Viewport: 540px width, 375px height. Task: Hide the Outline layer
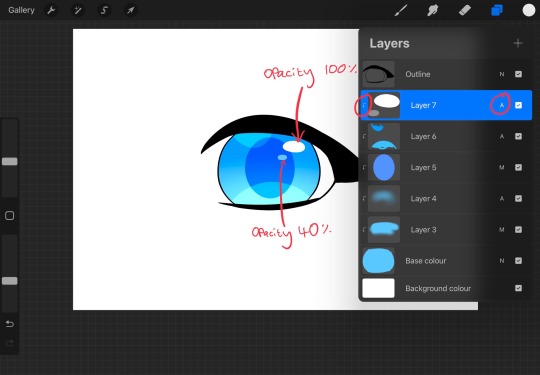point(518,74)
